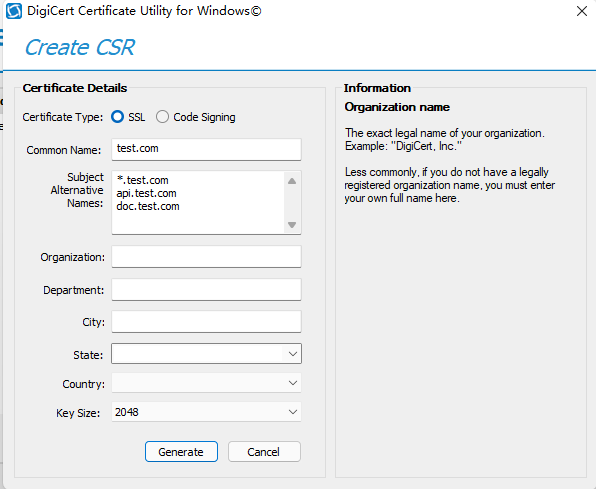Click the scroll up arrow in SAN list
Image resolution: width=596 pixels, height=489 pixels.
pyautogui.click(x=292, y=181)
